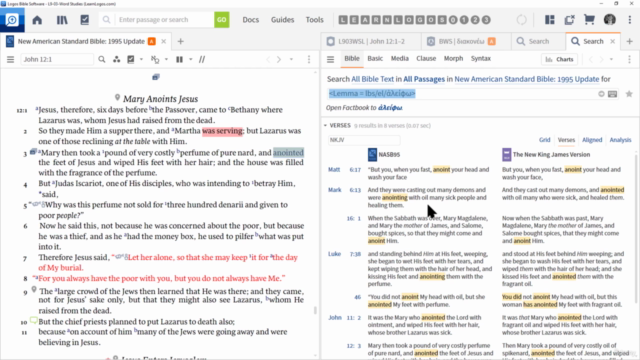The image size is (640, 360).
Task: Switch to the L903WSL John 12:1-2 tab
Action: pyautogui.click(x=371, y=41)
